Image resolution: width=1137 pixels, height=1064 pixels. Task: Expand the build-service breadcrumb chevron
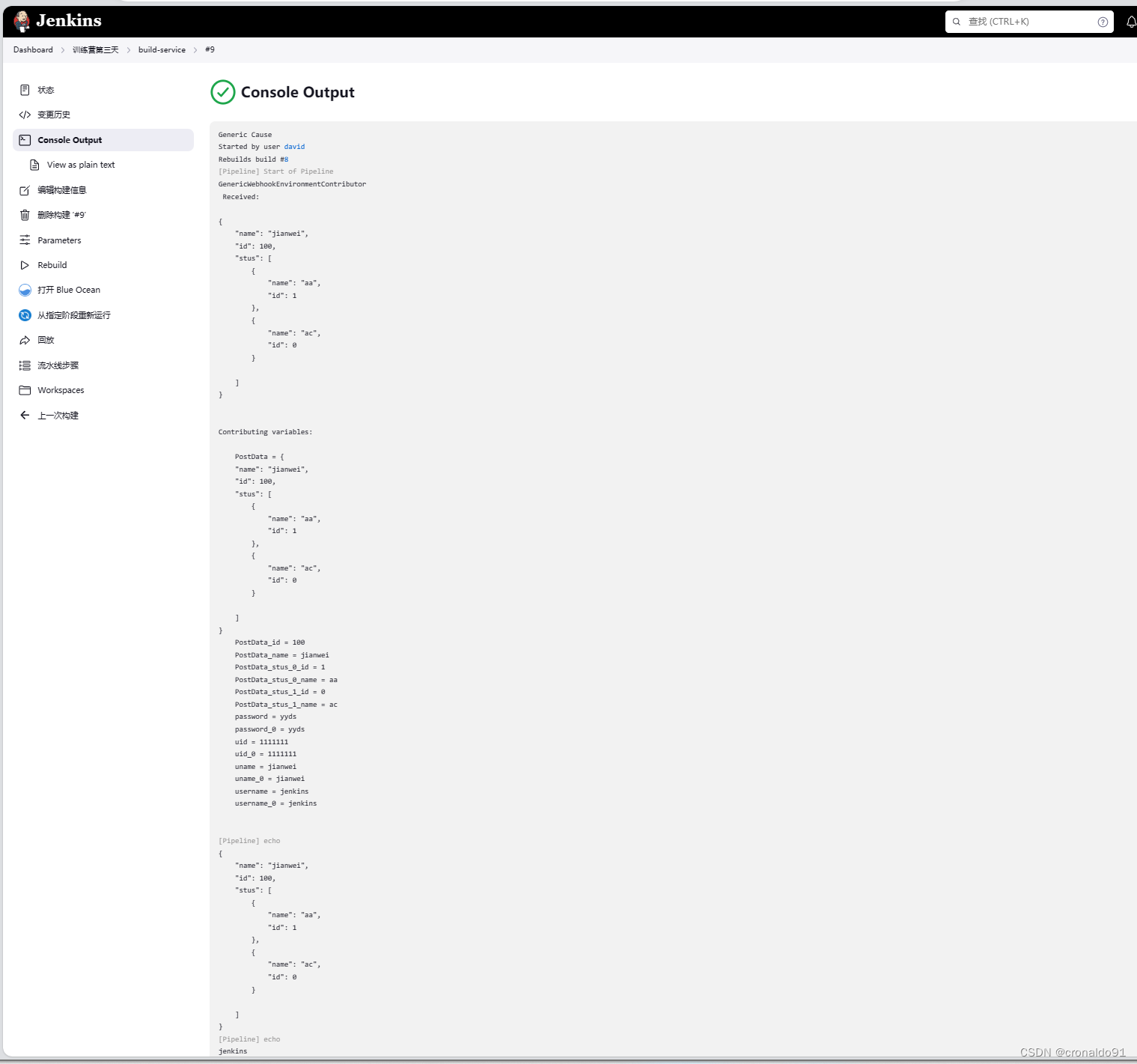click(194, 49)
